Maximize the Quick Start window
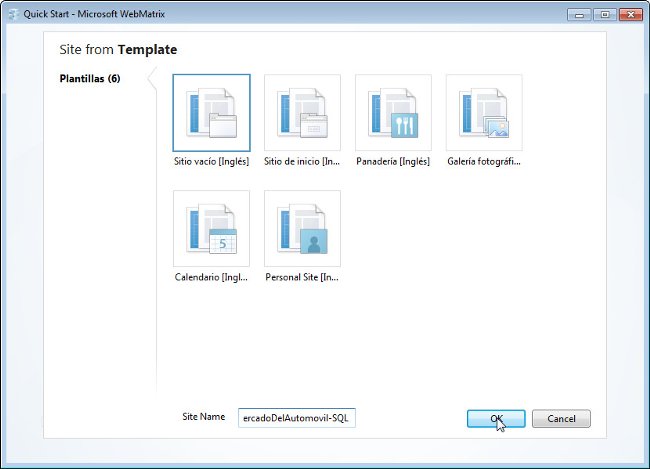Screen dimensions: 650x469 tap(605, 15)
